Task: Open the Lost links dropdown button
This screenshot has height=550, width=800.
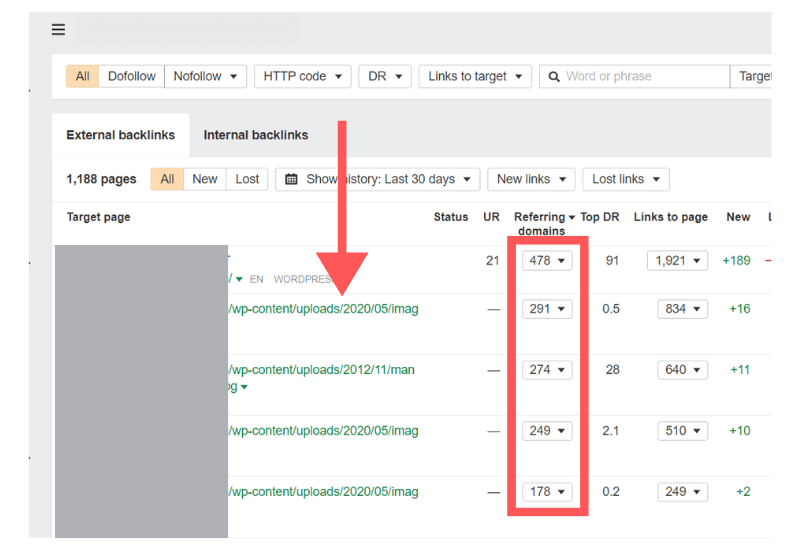Action: 625,179
